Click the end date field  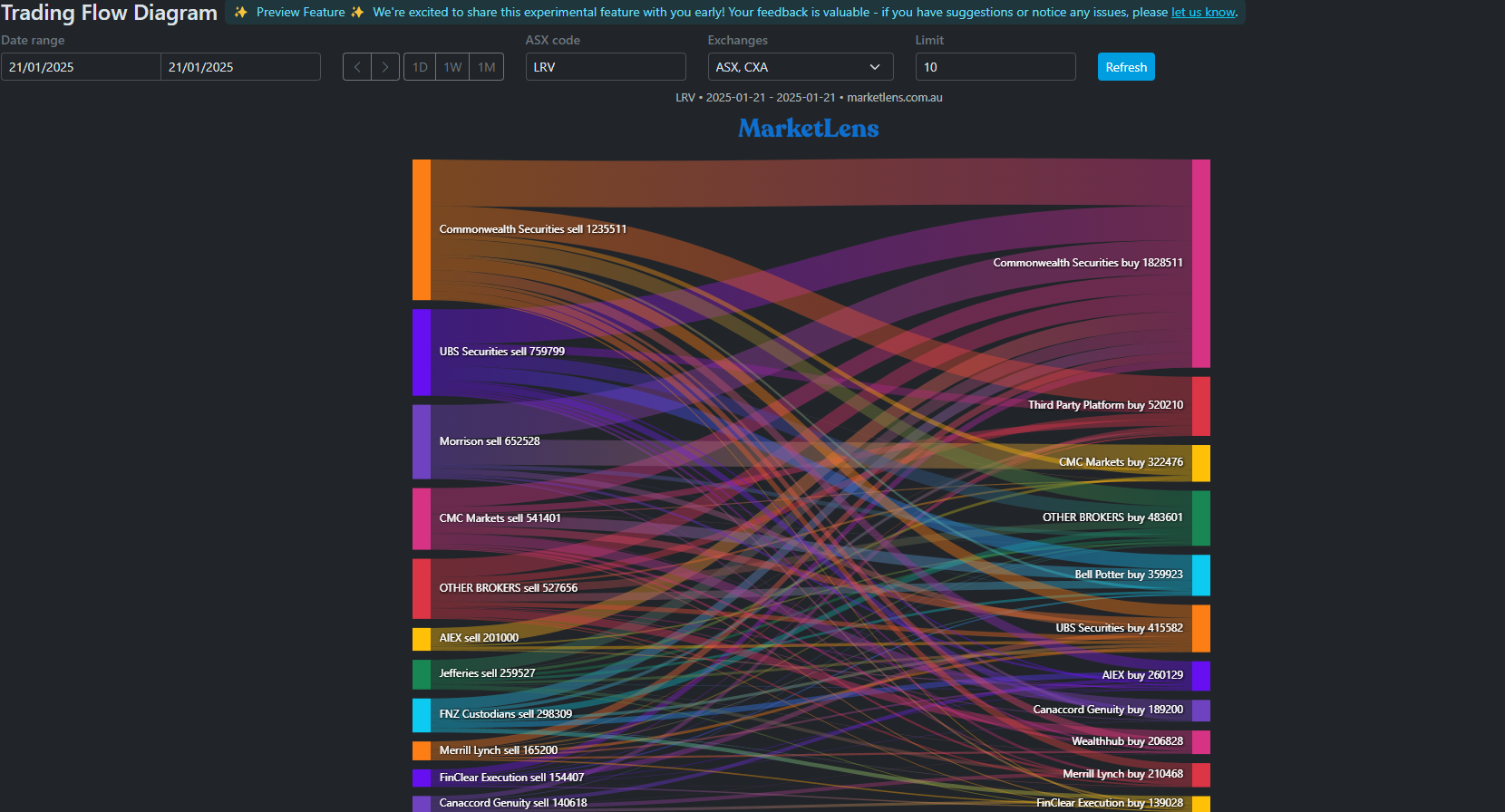pos(240,67)
